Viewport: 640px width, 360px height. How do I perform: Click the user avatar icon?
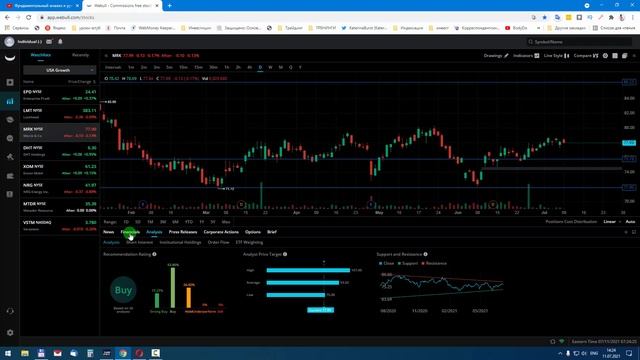tap(9, 42)
